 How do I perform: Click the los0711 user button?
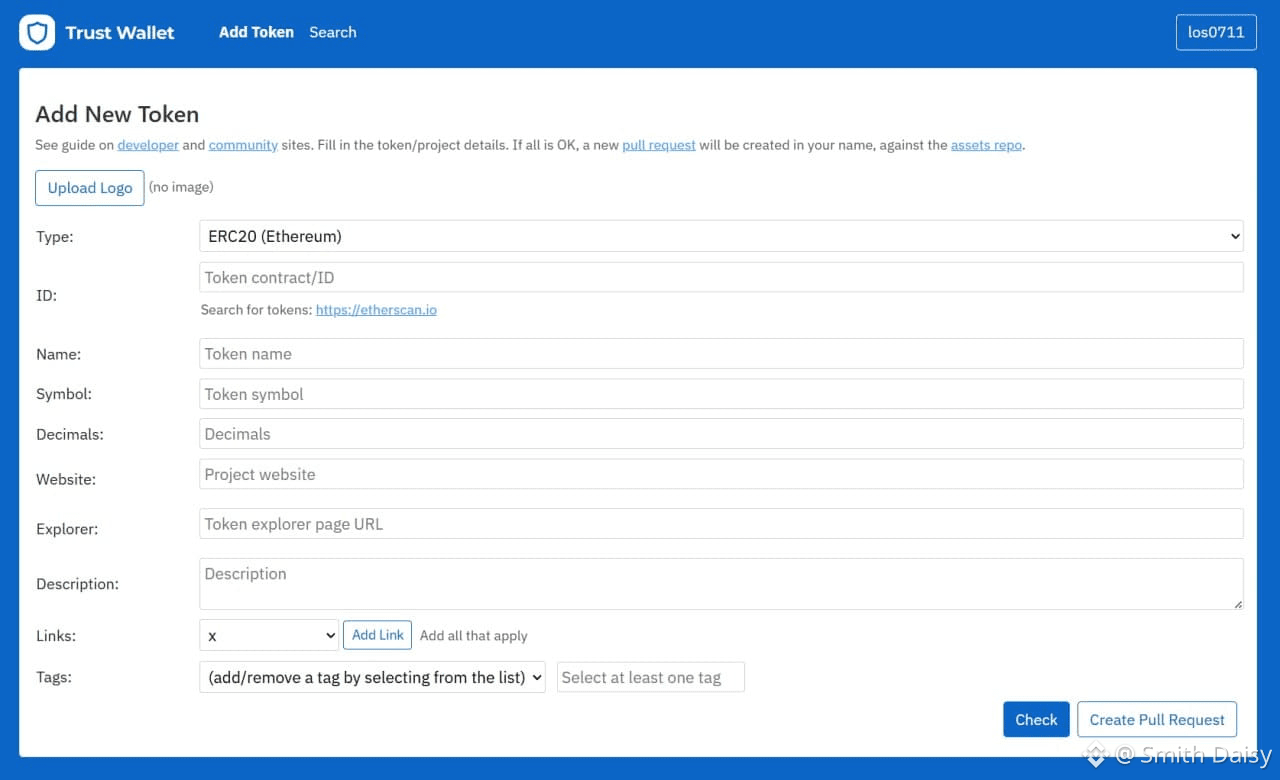click(1215, 32)
